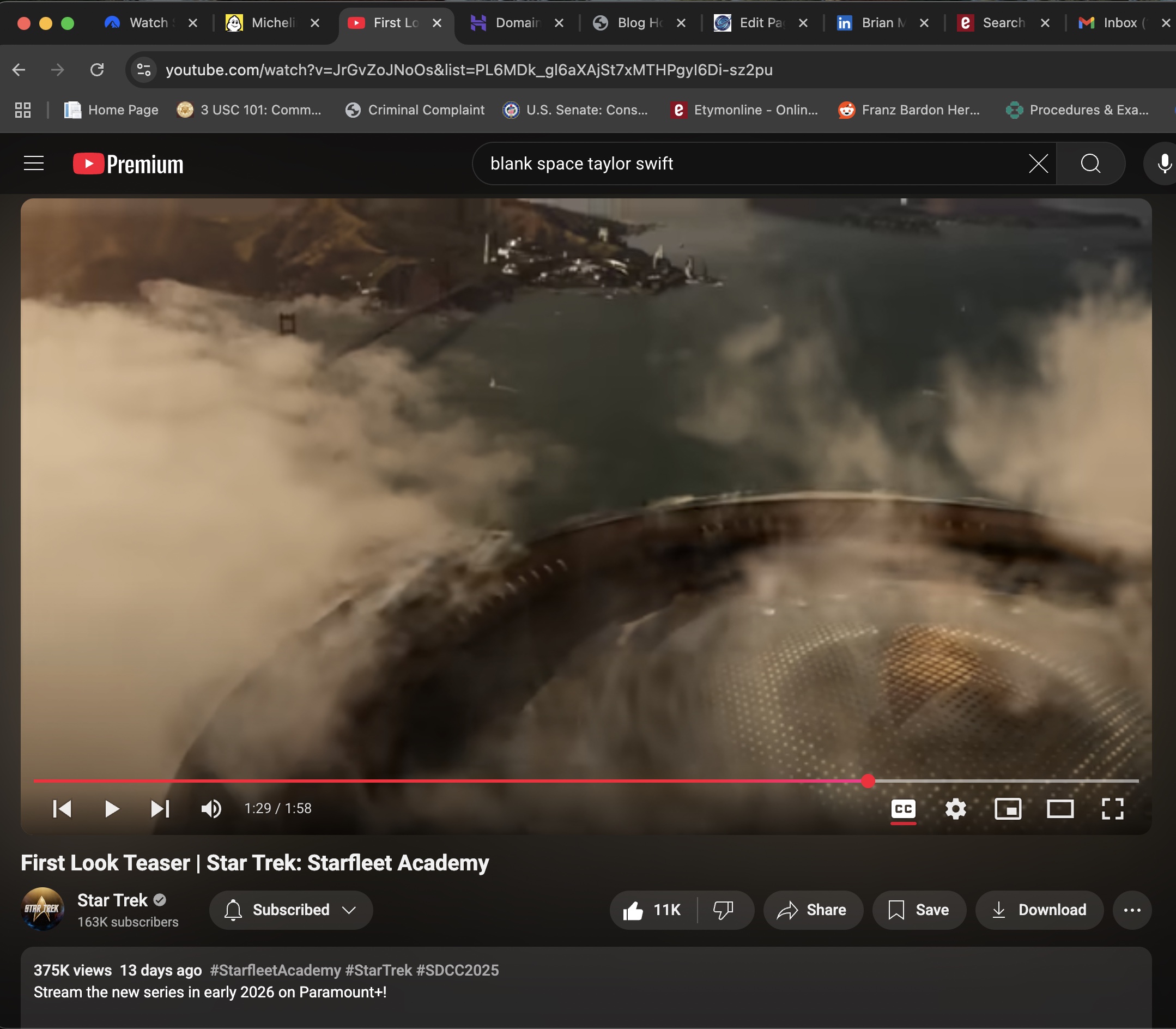1176x1029 pixels.
Task: Dislike the video with thumbs down
Action: 724,910
